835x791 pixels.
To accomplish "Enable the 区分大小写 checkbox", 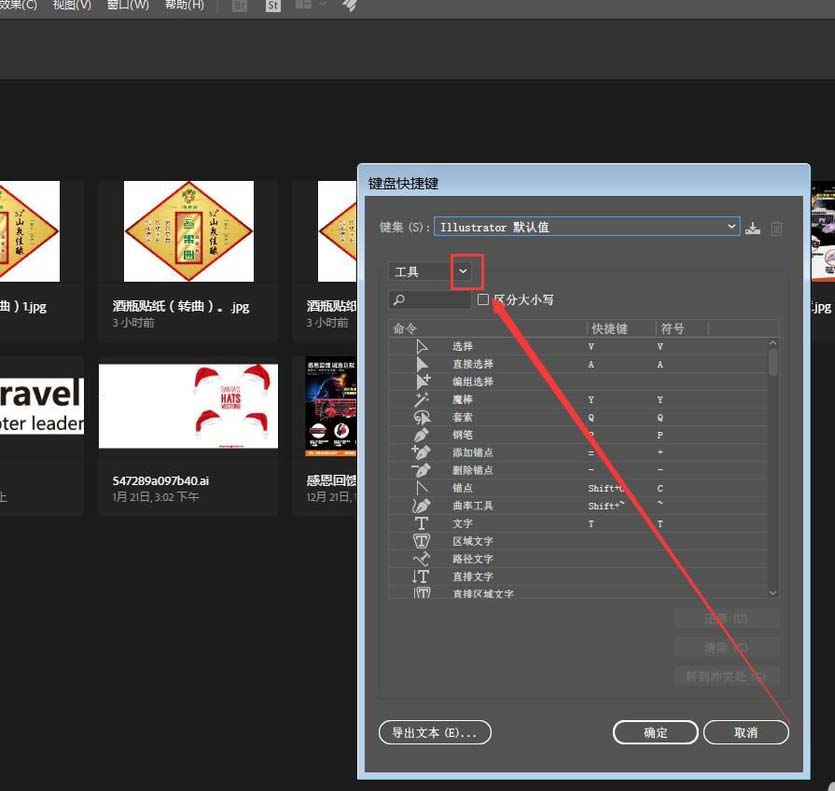I will pos(483,298).
